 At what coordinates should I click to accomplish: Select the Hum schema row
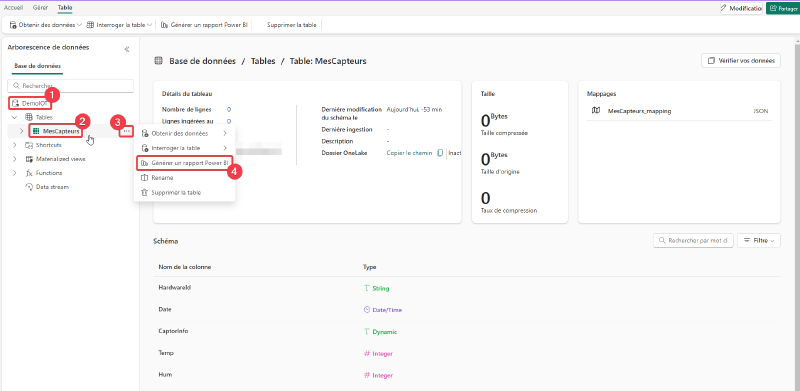pos(466,375)
